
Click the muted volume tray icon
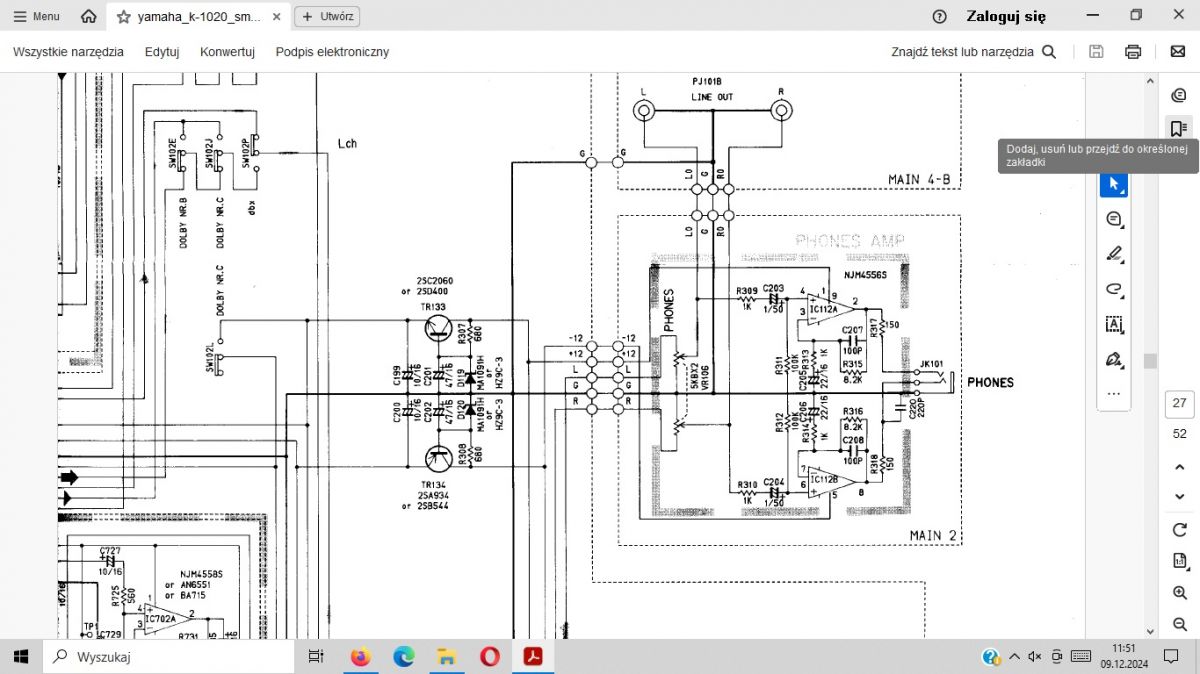pos(1035,657)
